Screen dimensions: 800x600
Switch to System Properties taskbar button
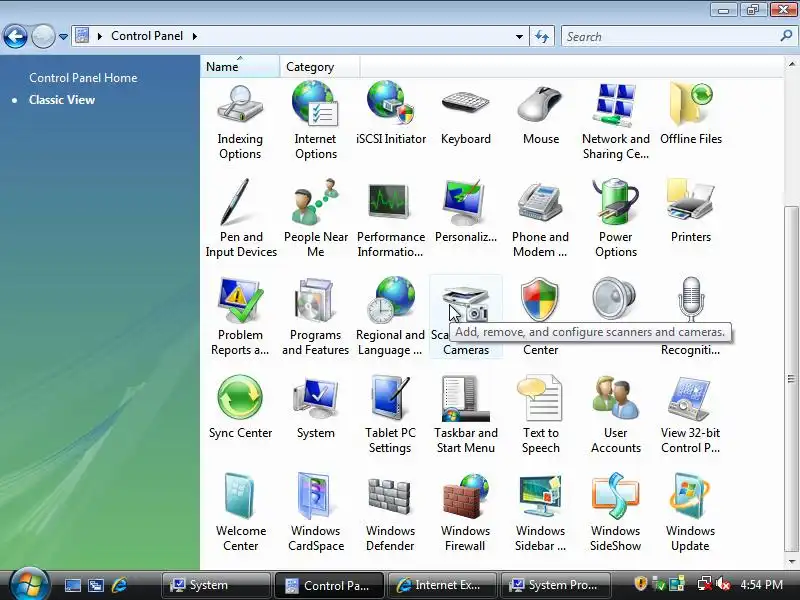tap(555, 585)
